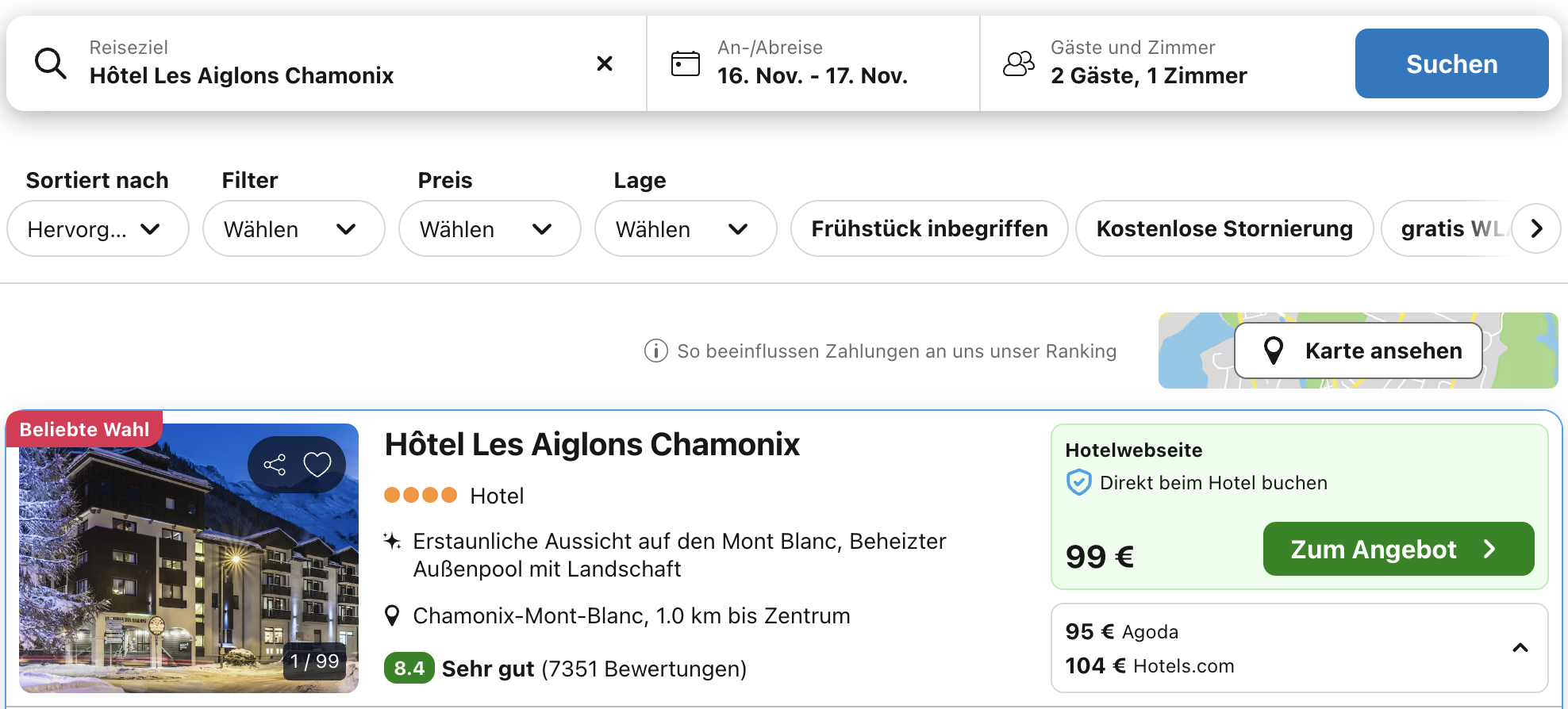Share the hotel via share icon
Viewport: 1568px width, 709px height.
(x=275, y=465)
